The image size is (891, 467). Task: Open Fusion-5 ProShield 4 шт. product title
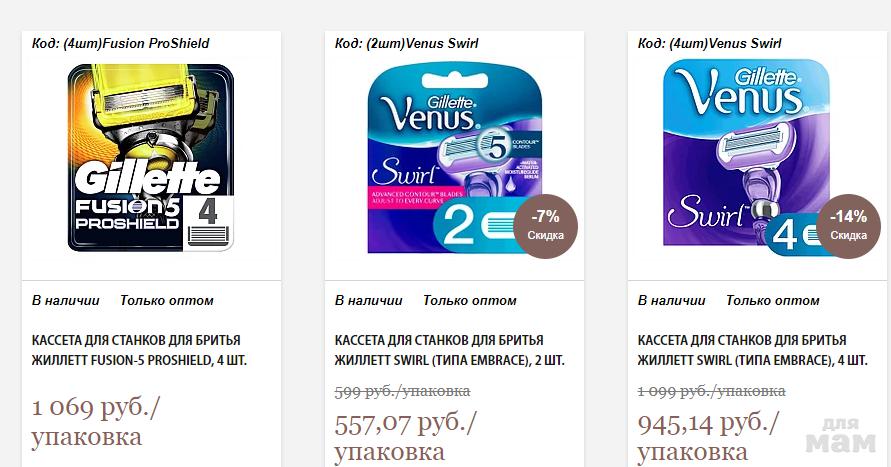139,350
